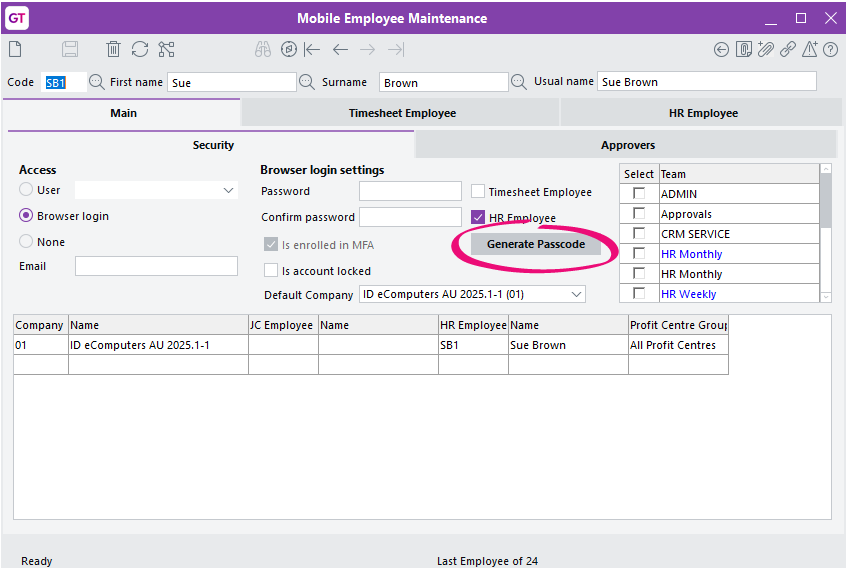Click into the Confirm password field
The image size is (847, 569).
point(411,217)
